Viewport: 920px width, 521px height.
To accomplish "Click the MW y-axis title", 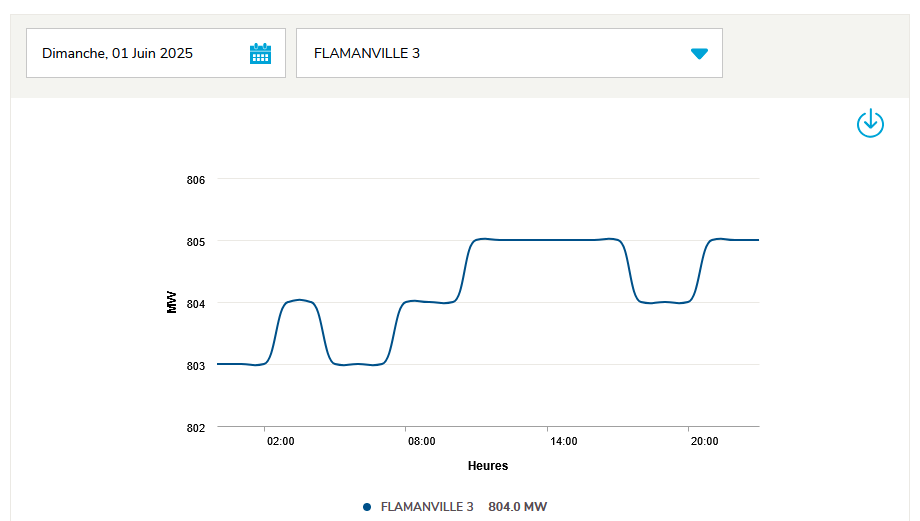I will 171,303.
